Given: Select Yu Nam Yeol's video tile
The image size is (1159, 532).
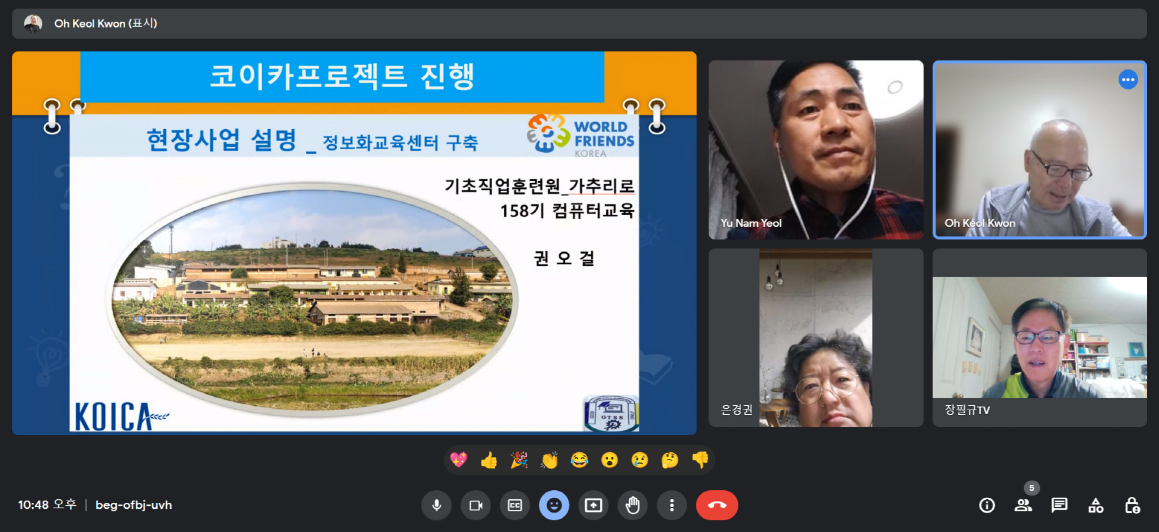Looking at the screenshot, I should [816, 150].
